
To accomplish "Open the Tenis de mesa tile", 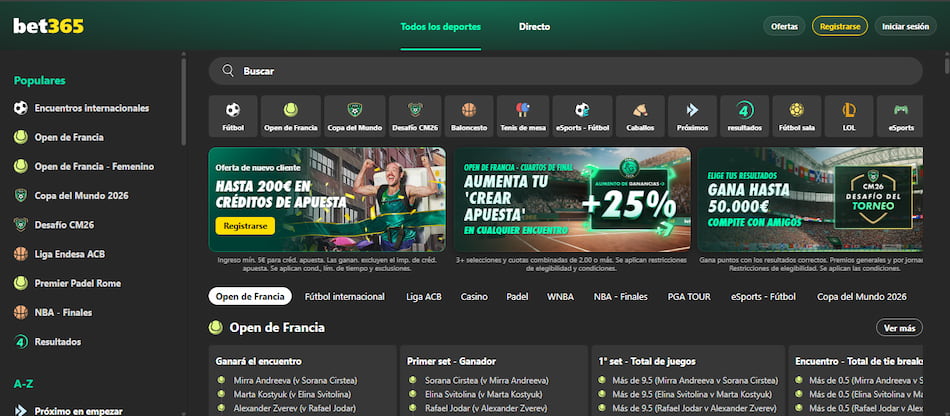I will click(523, 116).
